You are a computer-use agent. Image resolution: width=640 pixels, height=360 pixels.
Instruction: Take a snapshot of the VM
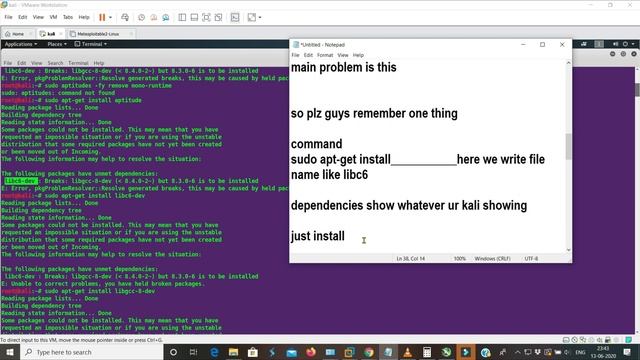click(141, 17)
